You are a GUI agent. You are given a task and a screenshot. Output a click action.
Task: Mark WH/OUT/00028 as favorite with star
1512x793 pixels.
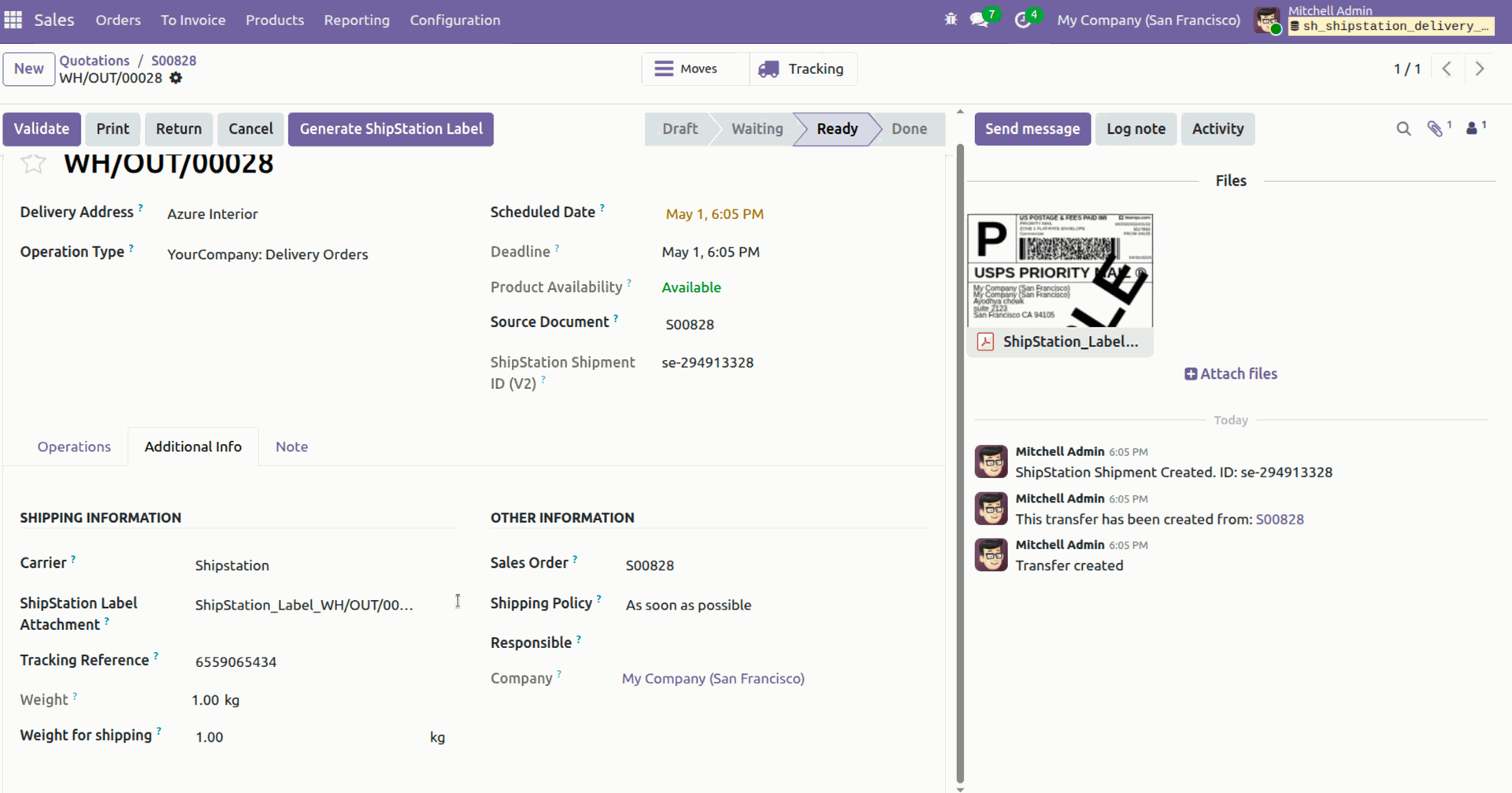(33, 163)
